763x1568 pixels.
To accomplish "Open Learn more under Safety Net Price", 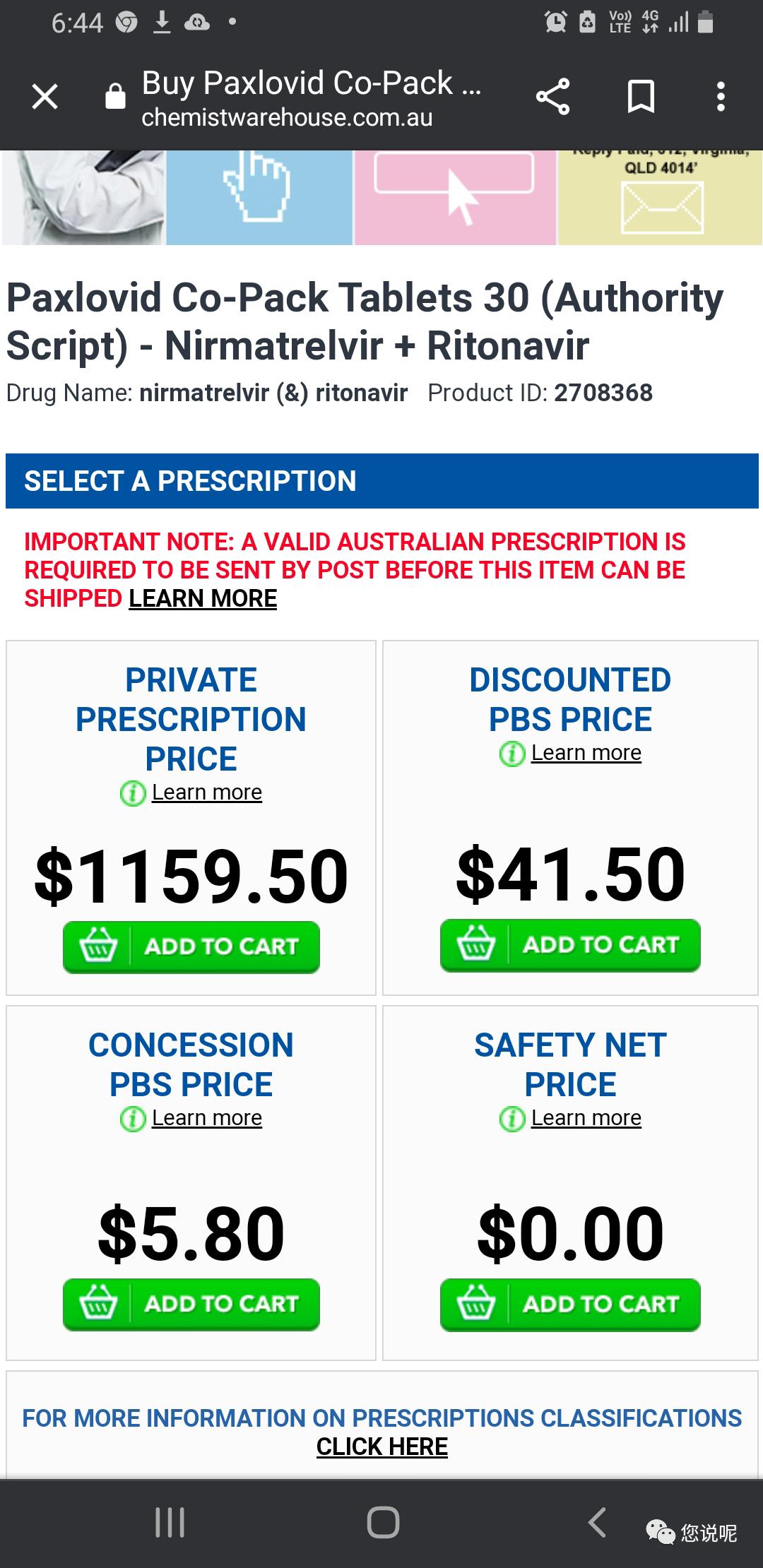I will point(586,1118).
